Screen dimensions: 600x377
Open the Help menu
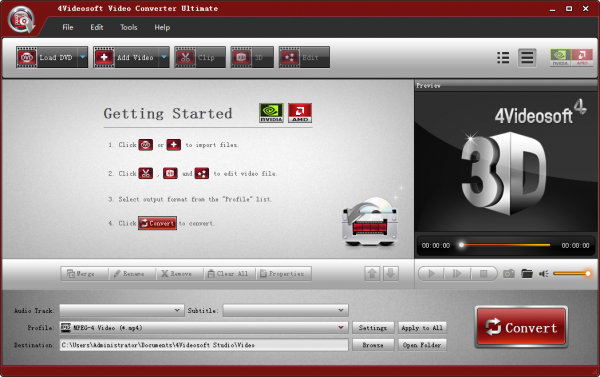coord(162,27)
